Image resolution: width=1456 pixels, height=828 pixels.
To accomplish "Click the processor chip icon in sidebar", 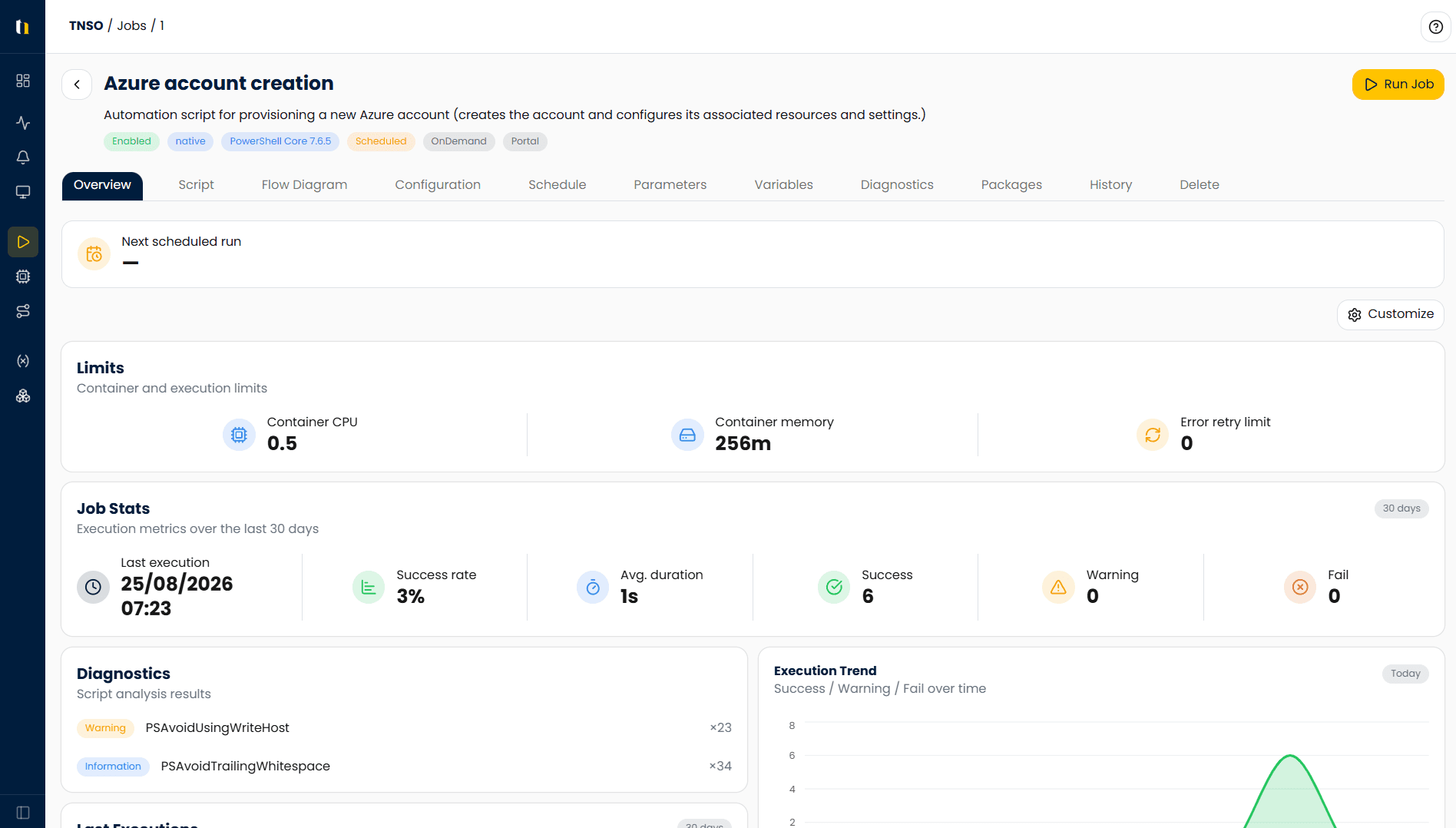I will [x=23, y=277].
